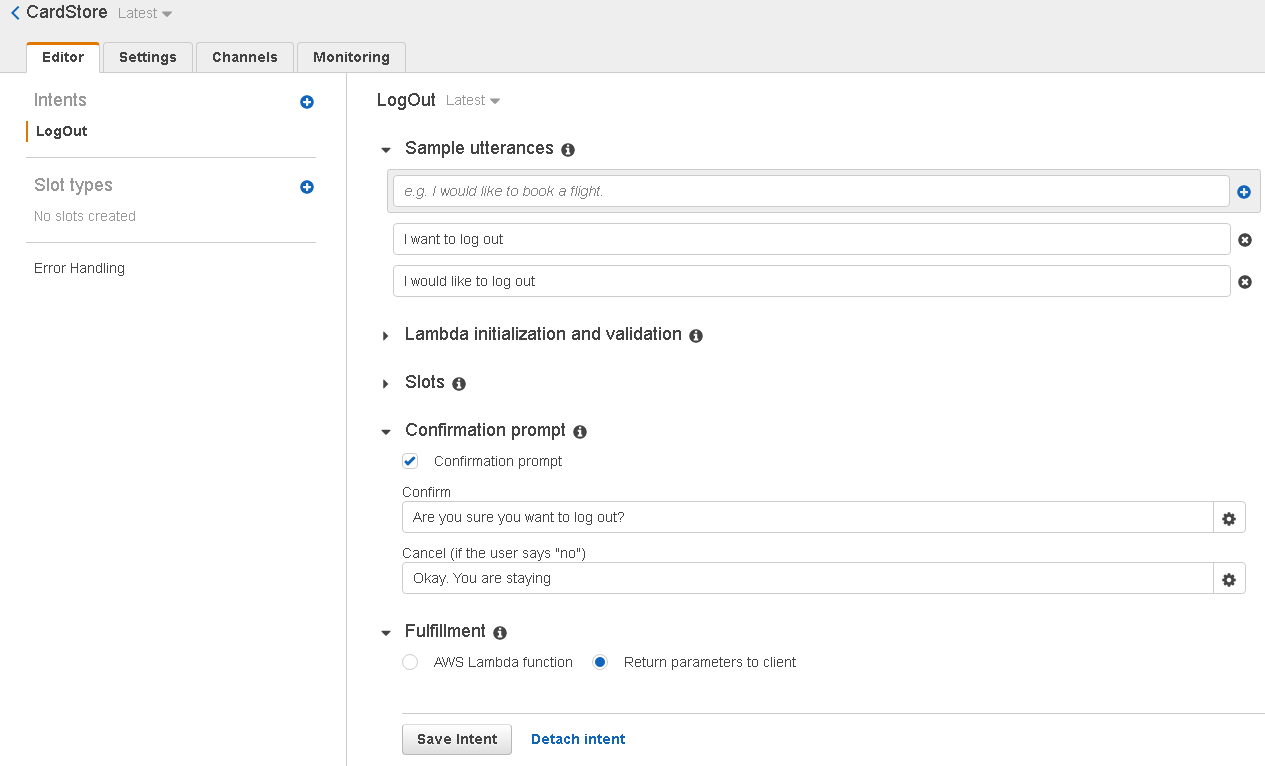
Task: Click the Save Intent button
Action: tap(457, 739)
